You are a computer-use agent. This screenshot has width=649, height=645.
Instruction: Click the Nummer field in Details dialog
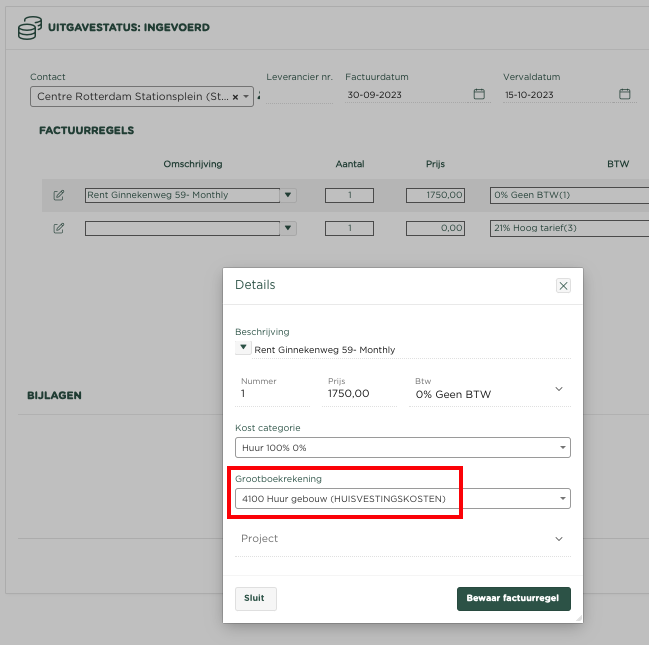tap(275, 394)
